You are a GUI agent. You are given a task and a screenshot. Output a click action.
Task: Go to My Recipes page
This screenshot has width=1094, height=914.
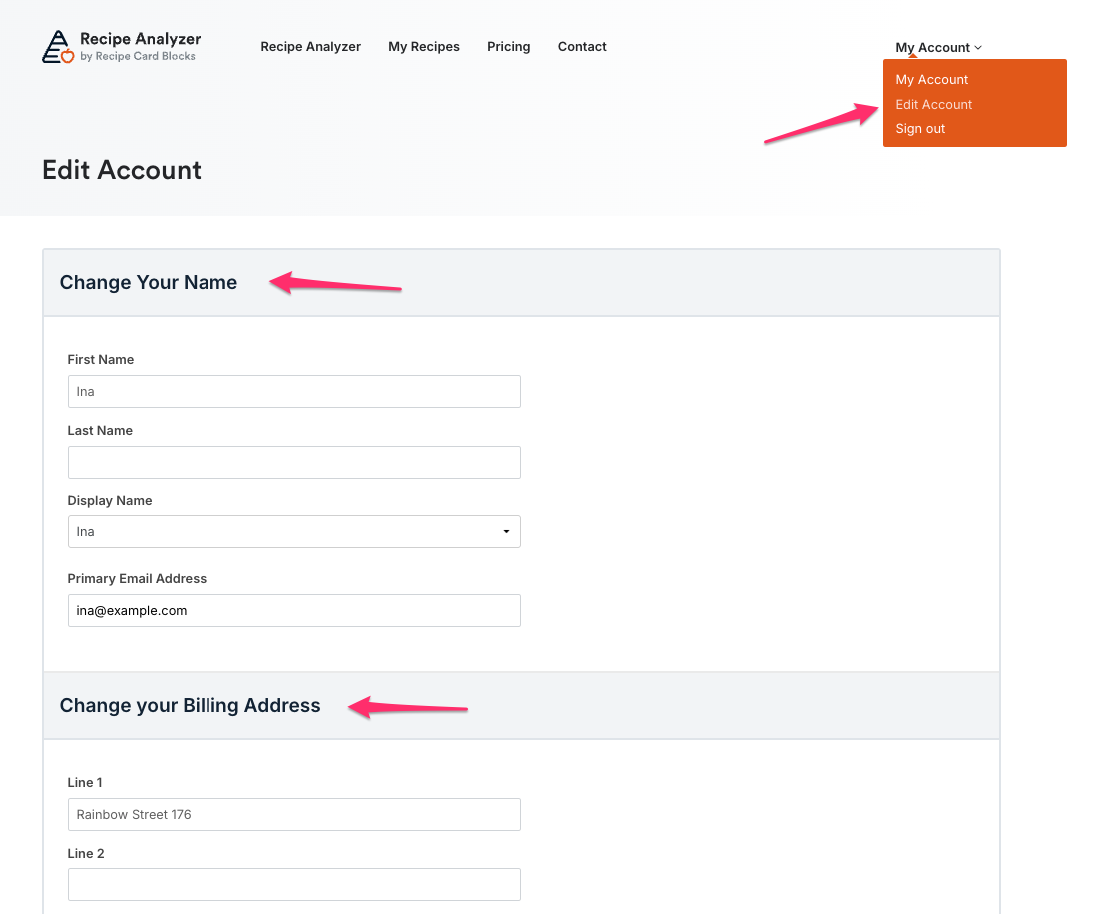pyautogui.click(x=424, y=47)
